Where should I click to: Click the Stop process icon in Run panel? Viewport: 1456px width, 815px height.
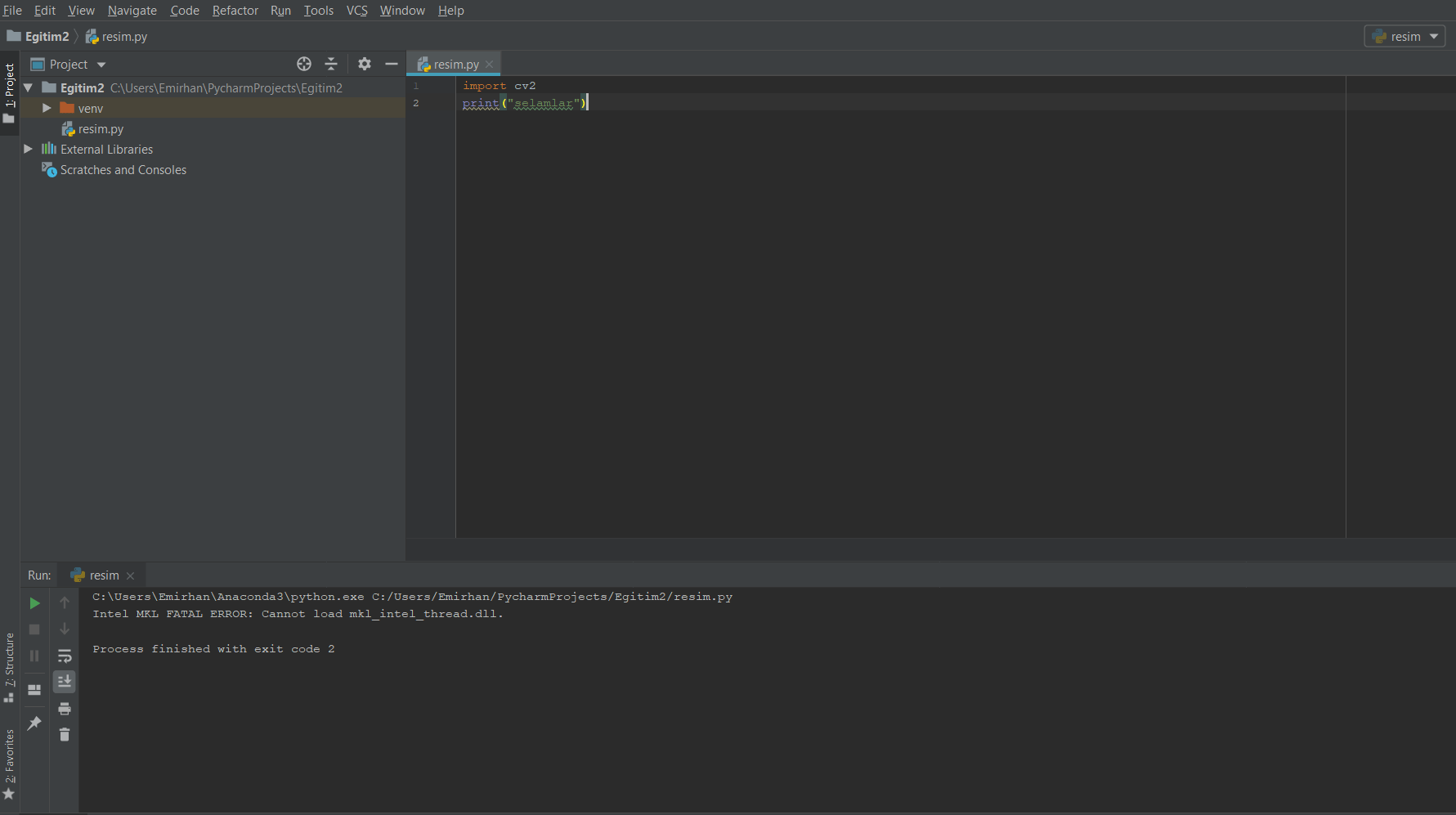tap(34, 629)
